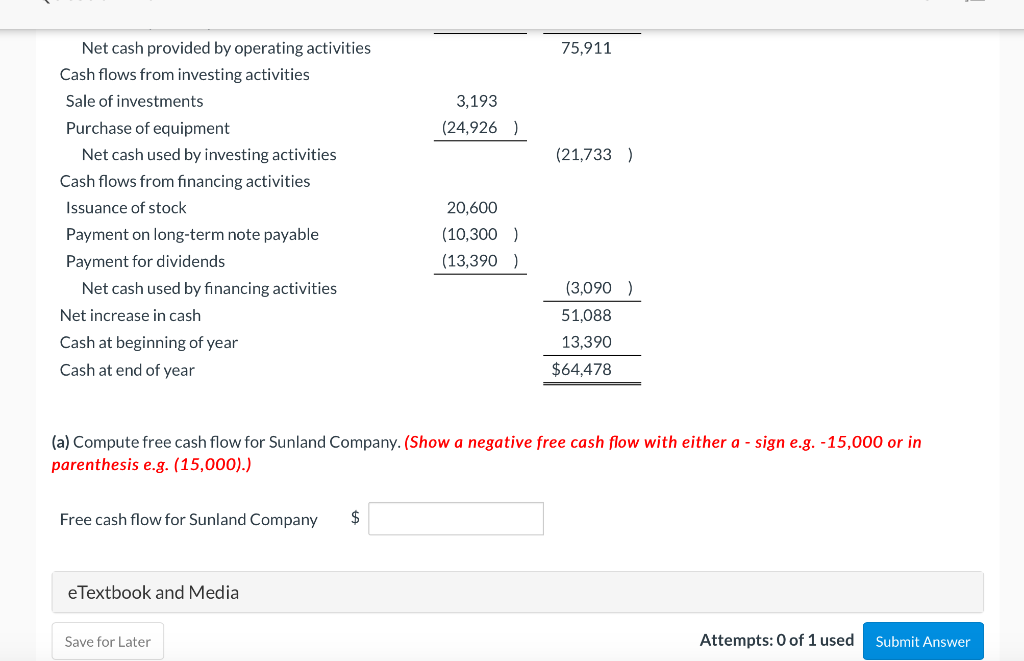The height and width of the screenshot is (661, 1024).
Task: Click the Net increase in cash value 51,088
Action: [x=586, y=315]
